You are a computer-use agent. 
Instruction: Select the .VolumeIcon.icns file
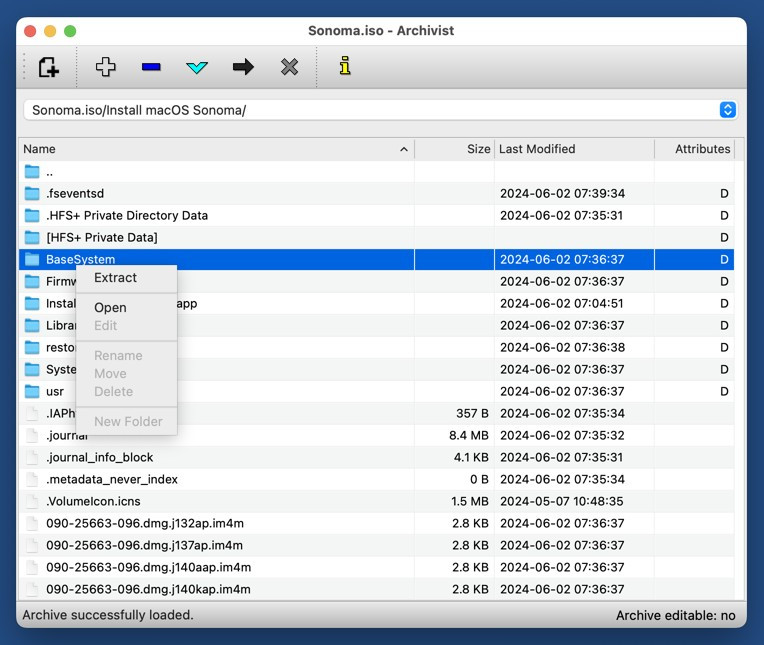point(376,501)
